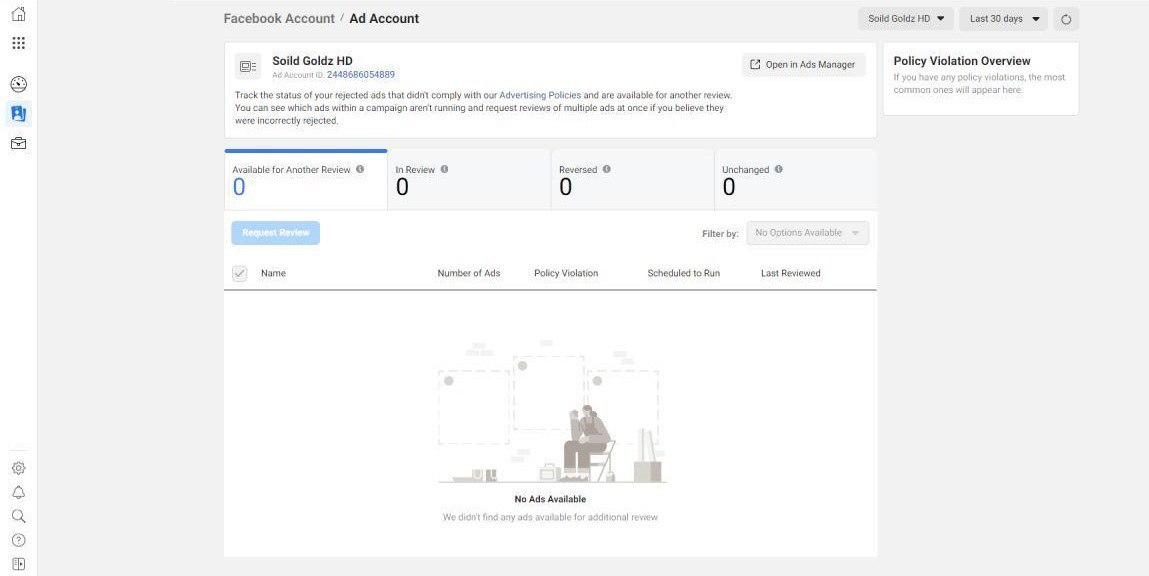
Task: Go to Facebook Account breadcrumb
Action: pos(279,19)
